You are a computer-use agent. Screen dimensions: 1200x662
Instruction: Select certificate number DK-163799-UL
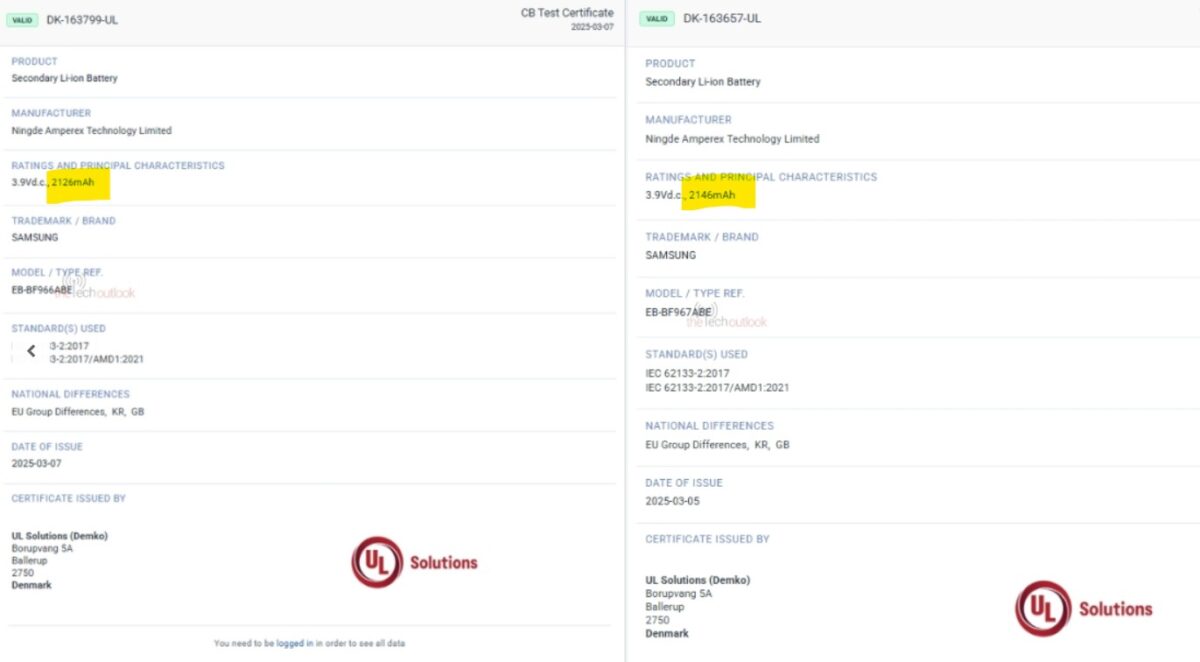point(82,20)
